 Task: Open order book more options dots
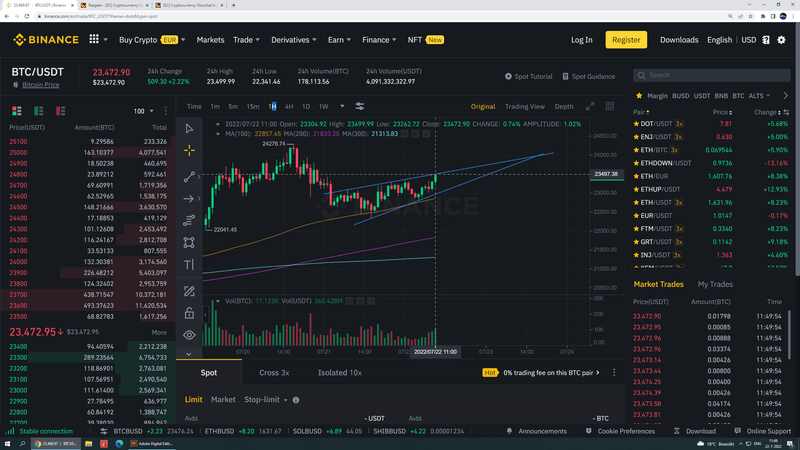(165, 111)
